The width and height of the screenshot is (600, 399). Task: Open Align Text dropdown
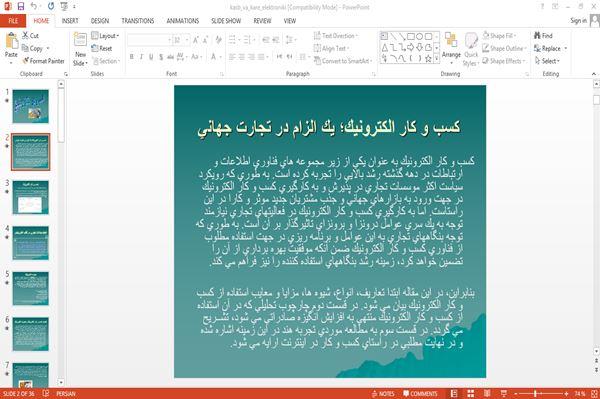331,48
